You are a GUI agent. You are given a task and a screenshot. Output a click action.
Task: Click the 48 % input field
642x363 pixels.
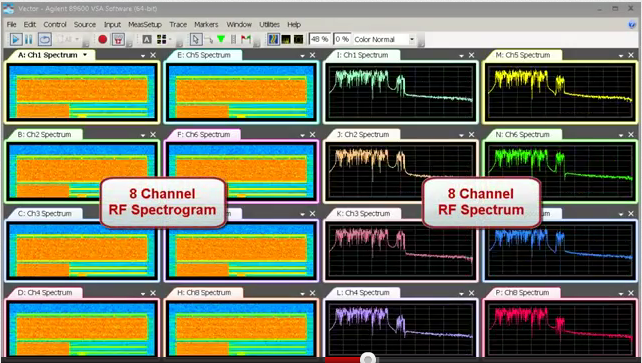[x=320, y=39]
